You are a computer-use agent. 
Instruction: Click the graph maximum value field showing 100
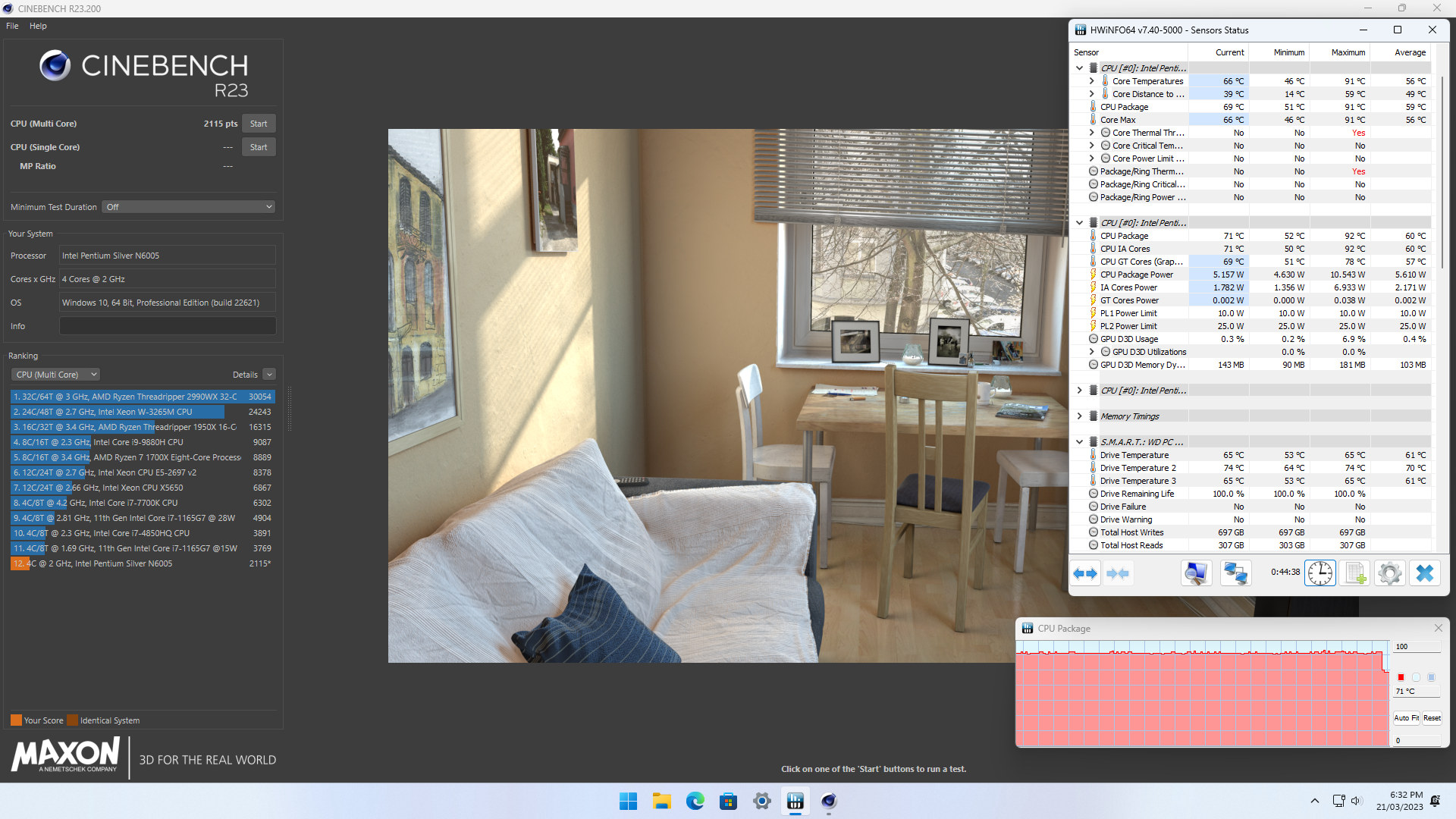[1417, 647]
